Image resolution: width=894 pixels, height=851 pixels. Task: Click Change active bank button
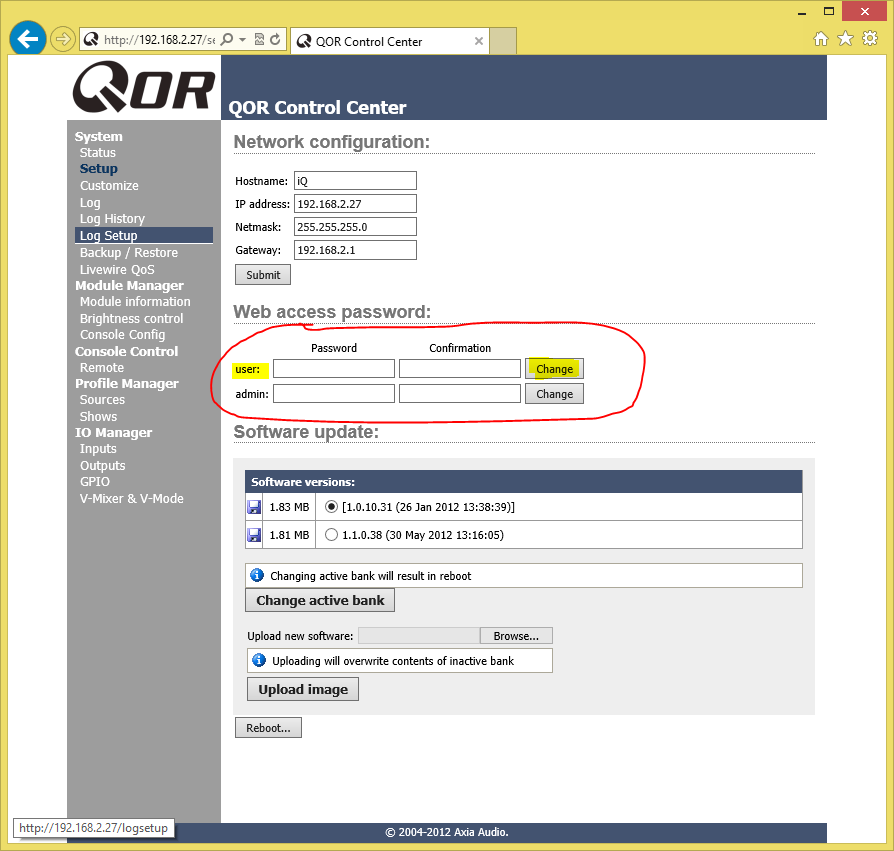[320, 600]
